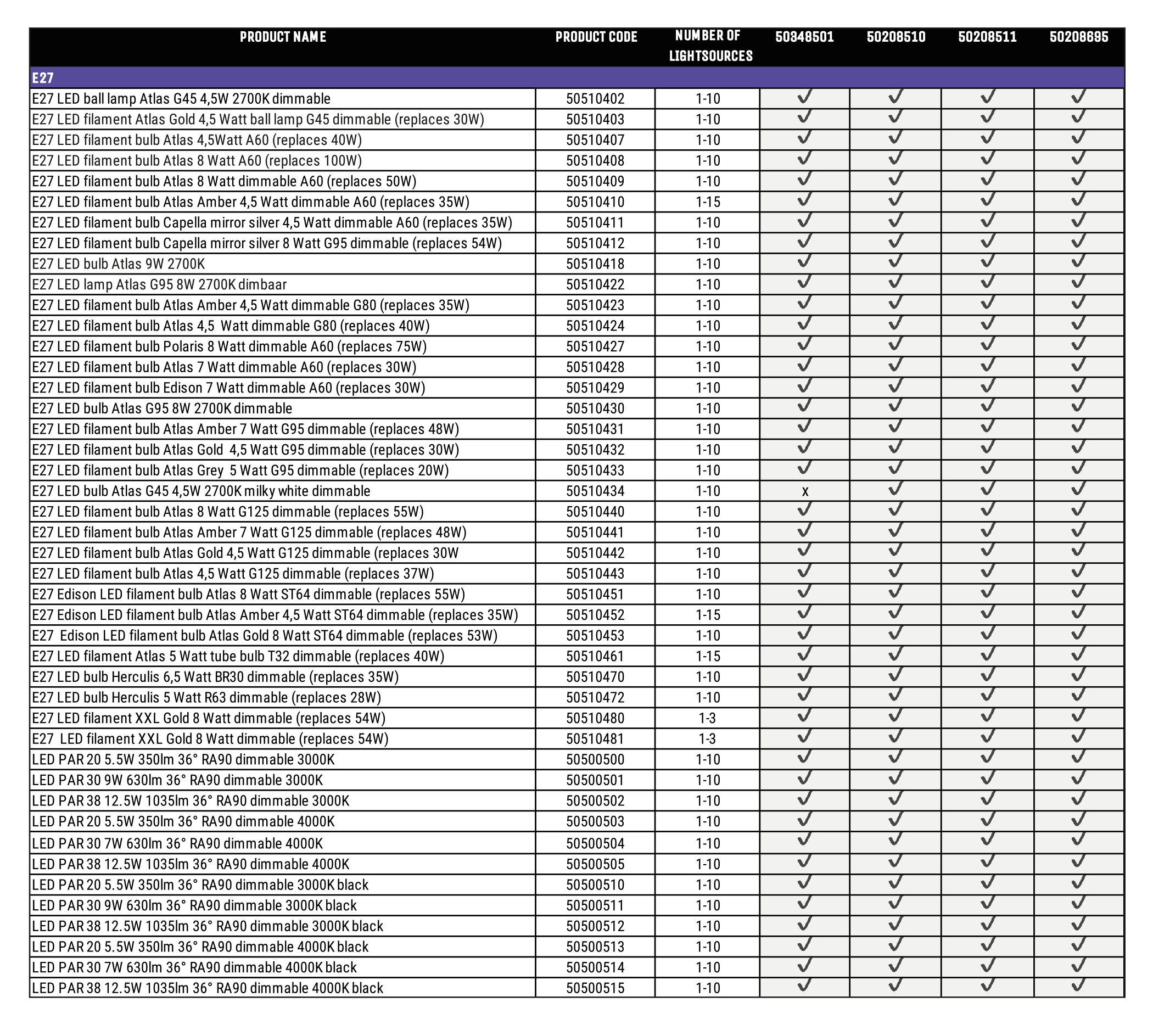The image size is (1153, 1036).
Task: Click 50208695 checkmark for product 50510481
Action: coord(1078,738)
